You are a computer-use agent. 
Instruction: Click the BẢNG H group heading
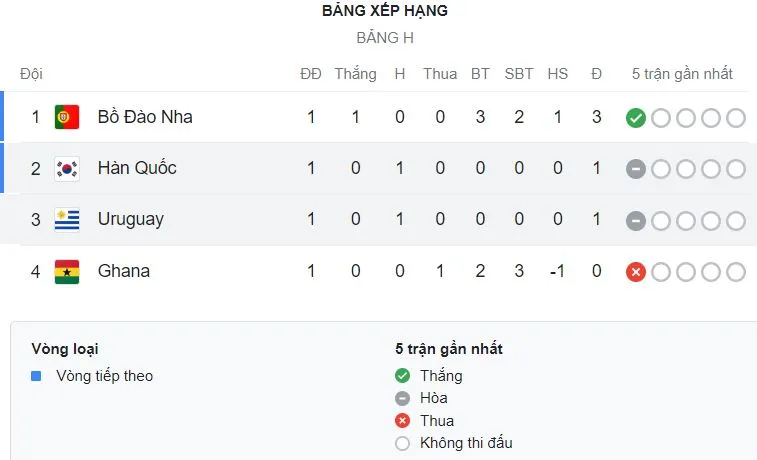point(384,38)
